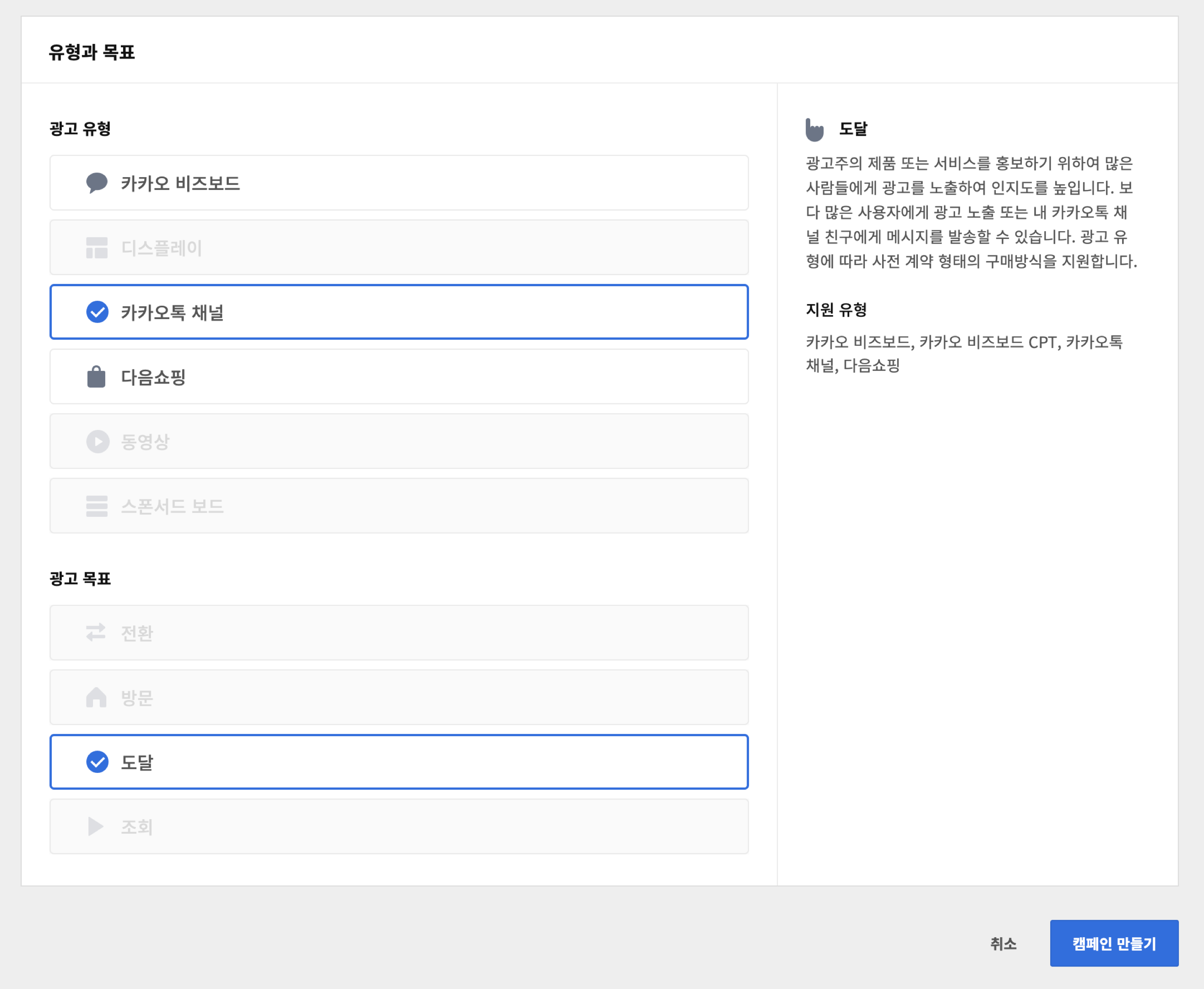Choose the 디스플레이 ad type option
The image size is (1204, 989).
click(x=399, y=248)
